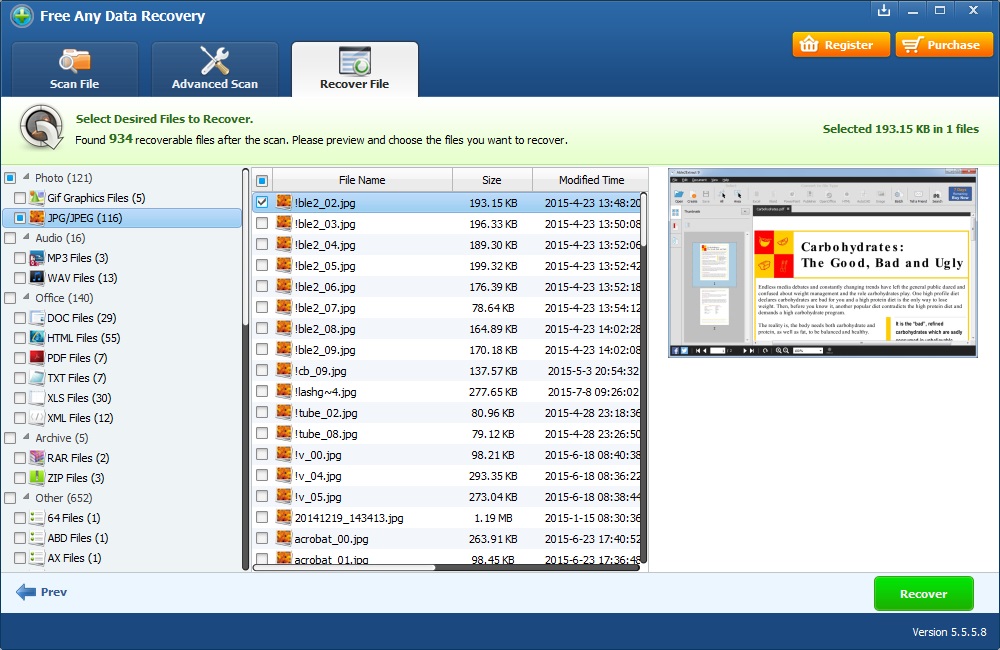Image resolution: width=1000 pixels, height=650 pixels.
Task: Click the RAR Files icon in the sidebar
Action: pyautogui.click(x=34, y=458)
